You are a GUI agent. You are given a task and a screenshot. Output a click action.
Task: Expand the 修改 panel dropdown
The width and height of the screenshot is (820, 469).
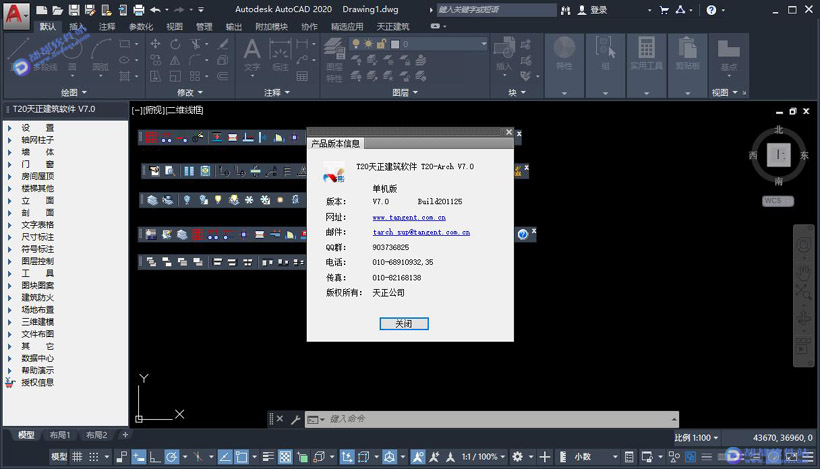pyautogui.click(x=189, y=93)
